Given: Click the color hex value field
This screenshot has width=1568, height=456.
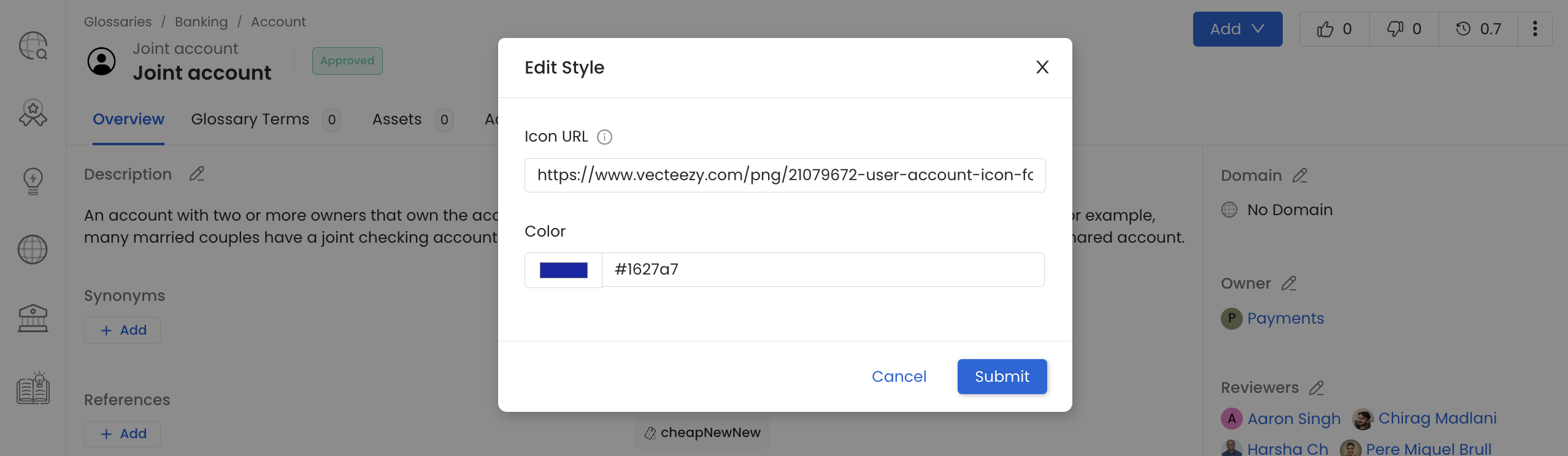Looking at the screenshot, I should [x=823, y=270].
